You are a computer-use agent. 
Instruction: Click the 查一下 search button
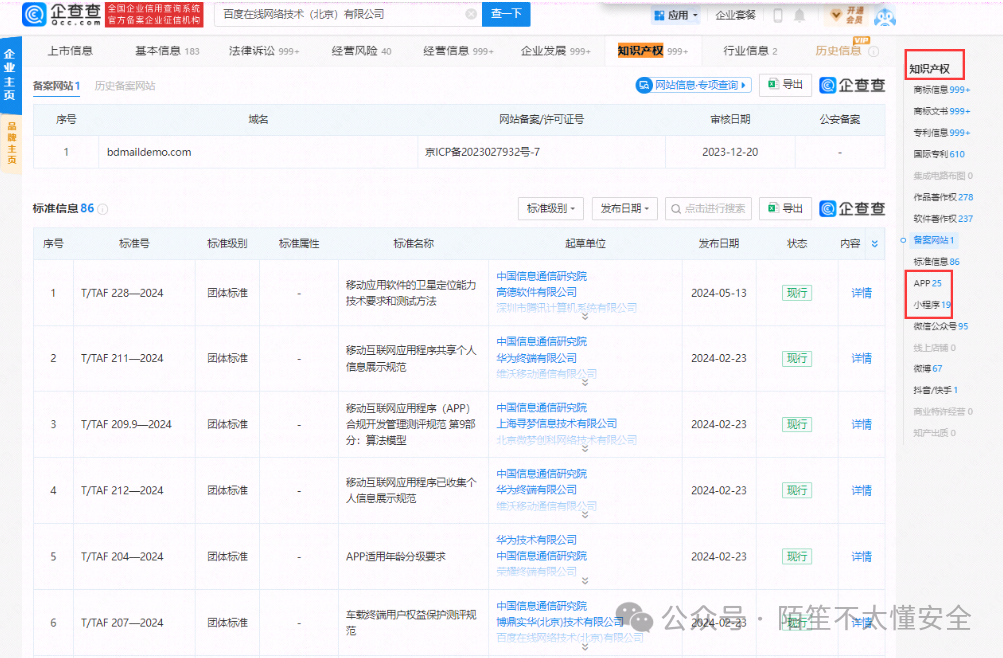(x=505, y=14)
